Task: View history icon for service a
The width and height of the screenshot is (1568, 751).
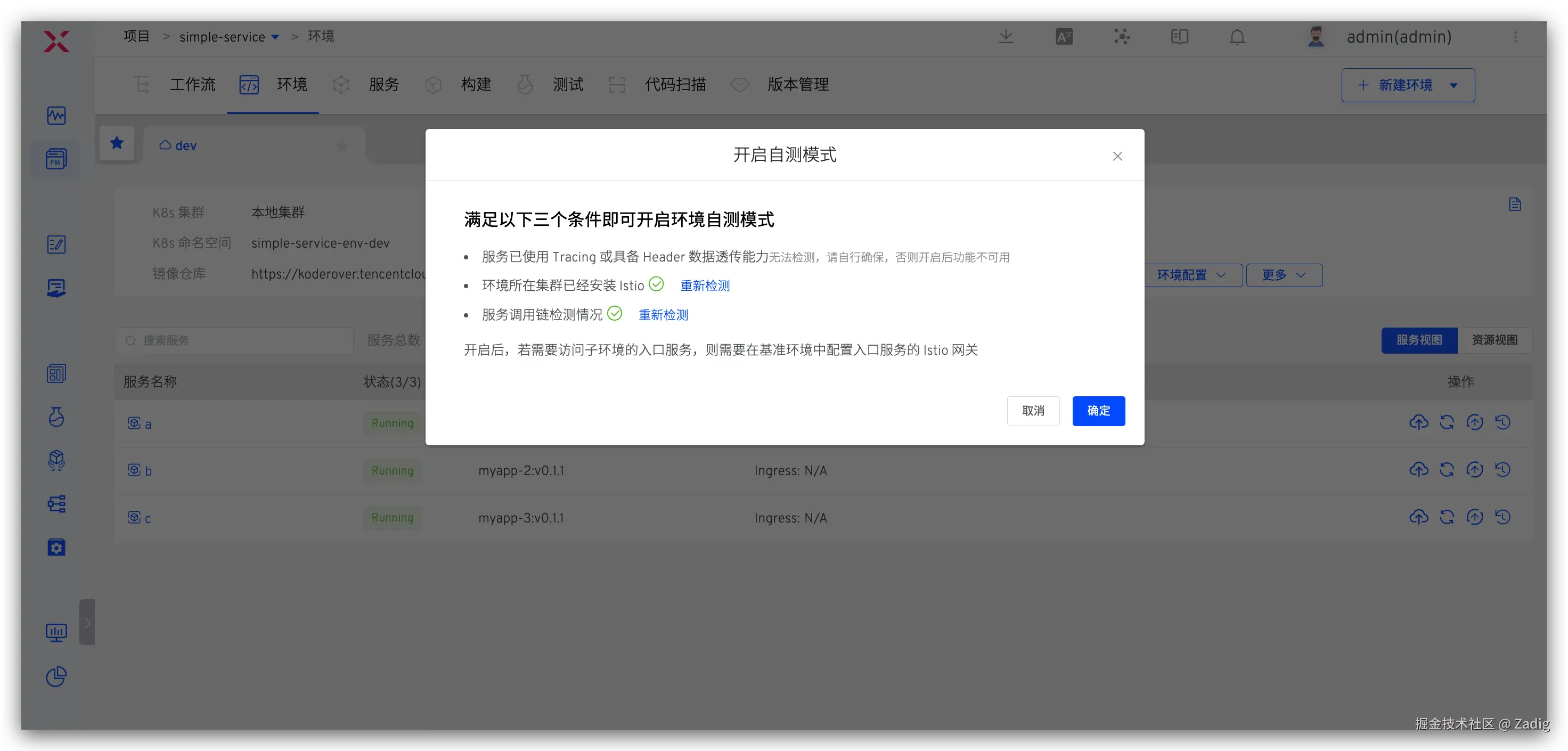Action: click(x=1502, y=422)
